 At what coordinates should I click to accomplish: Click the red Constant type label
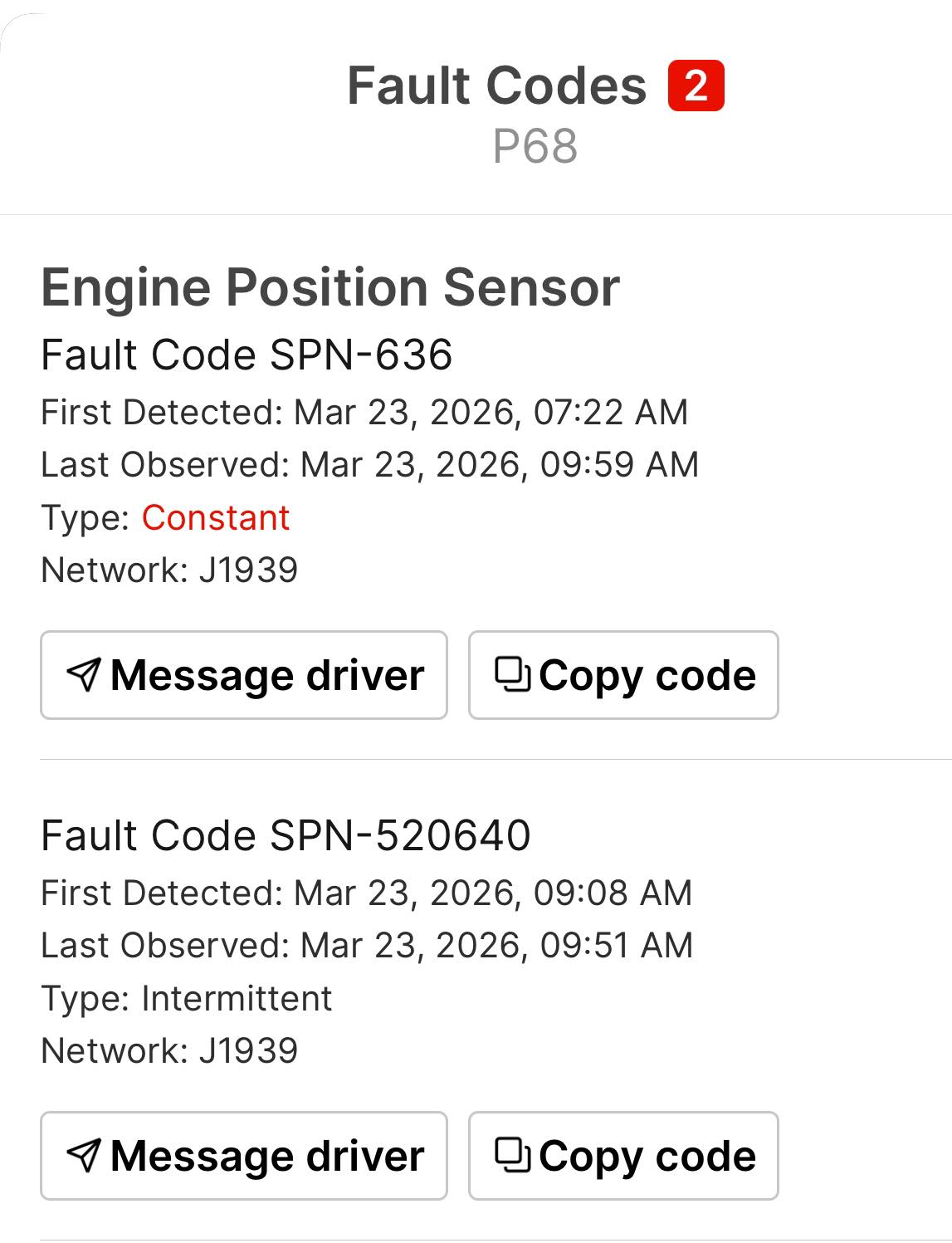click(x=216, y=517)
